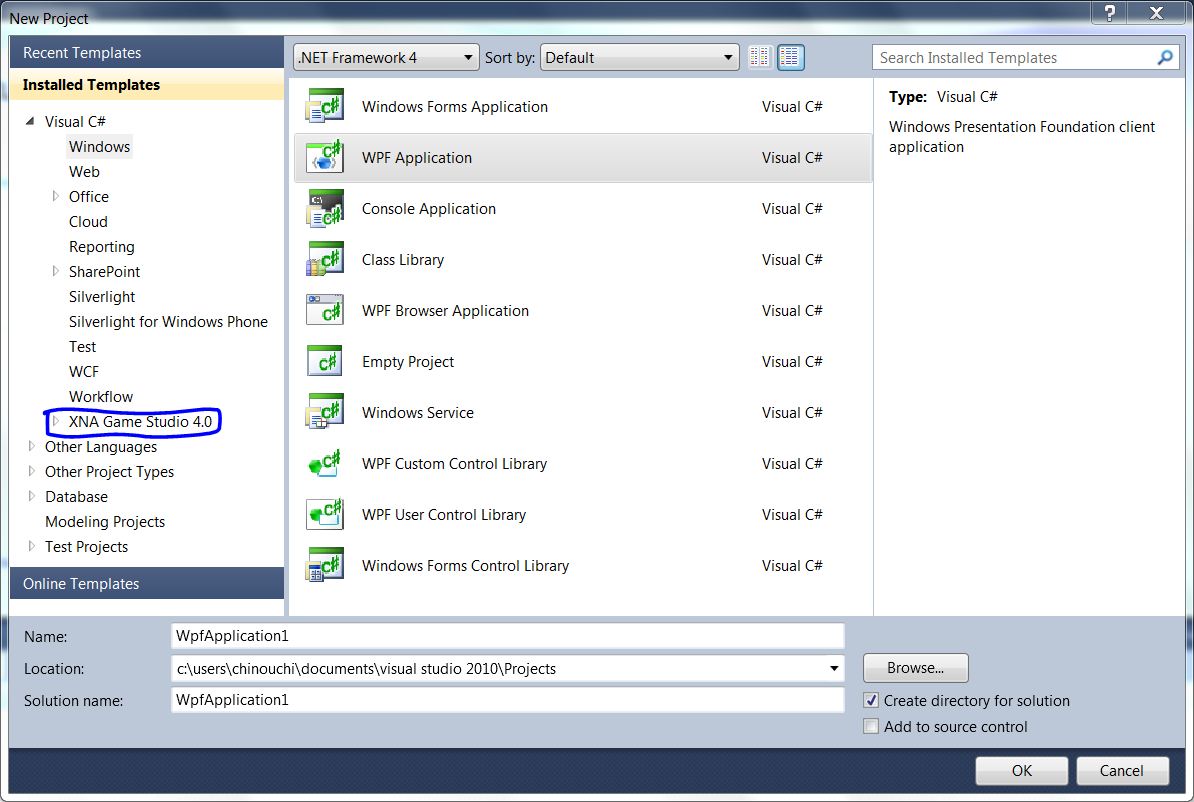This screenshot has width=1194, height=802.
Task: Uncheck Create directory for solution
Action: [x=871, y=701]
